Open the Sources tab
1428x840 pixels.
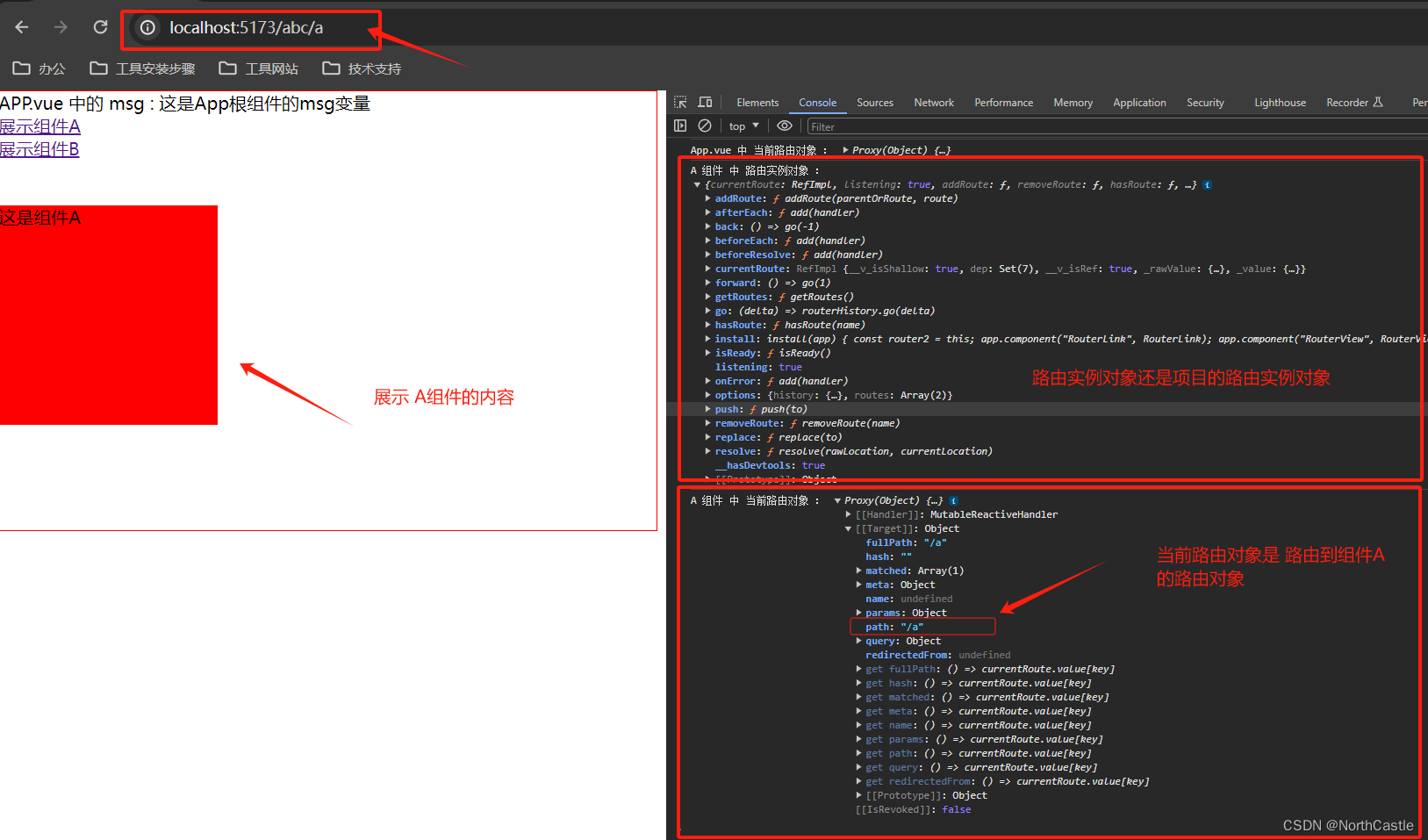[875, 103]
